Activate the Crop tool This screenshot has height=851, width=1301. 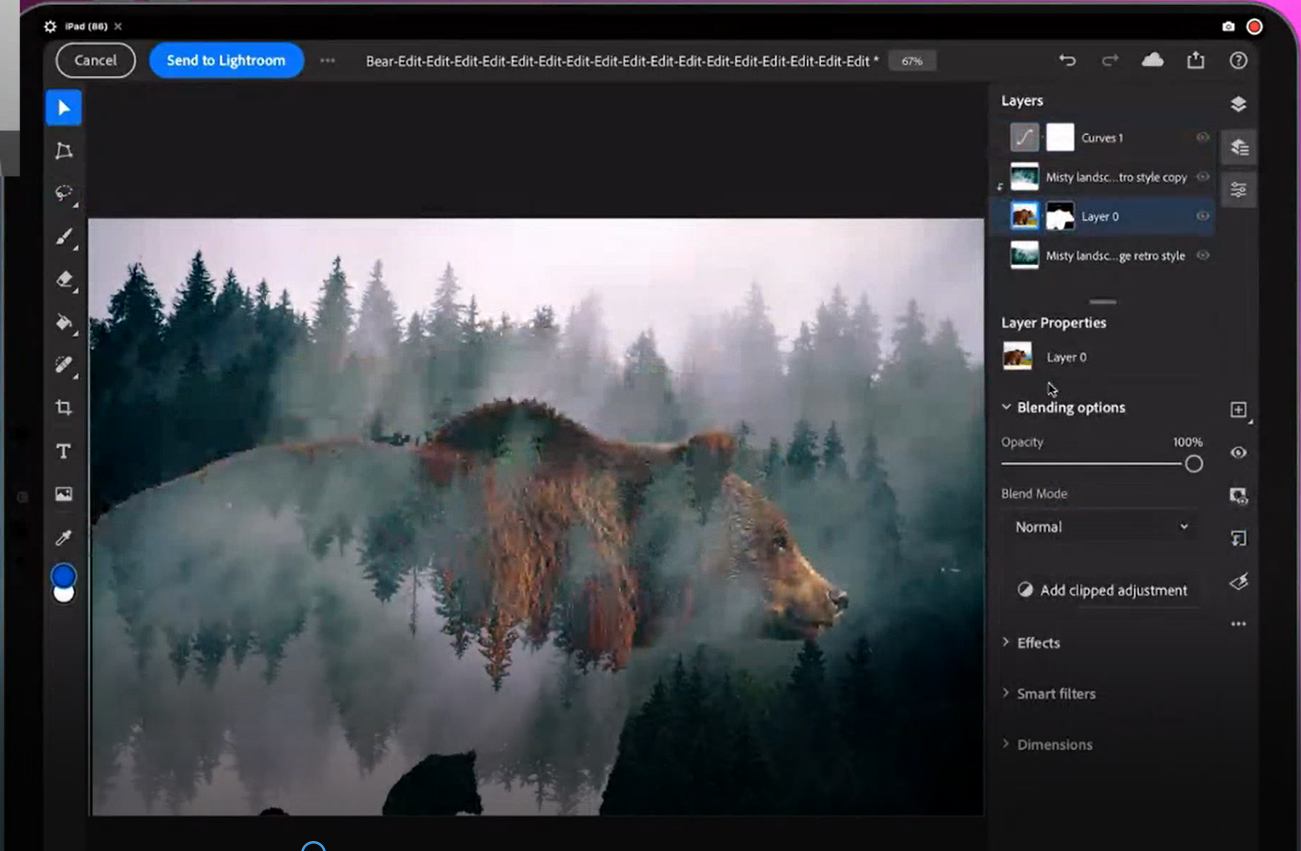pos(63,408)
